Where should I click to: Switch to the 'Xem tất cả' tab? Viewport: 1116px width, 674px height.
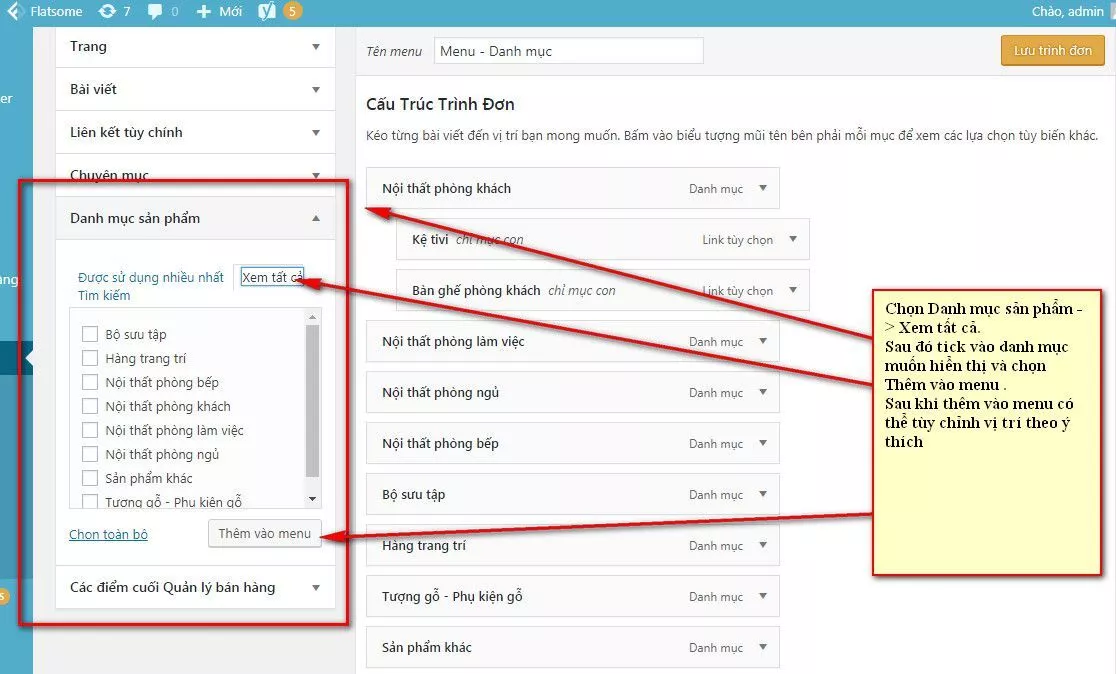[272, 277]
